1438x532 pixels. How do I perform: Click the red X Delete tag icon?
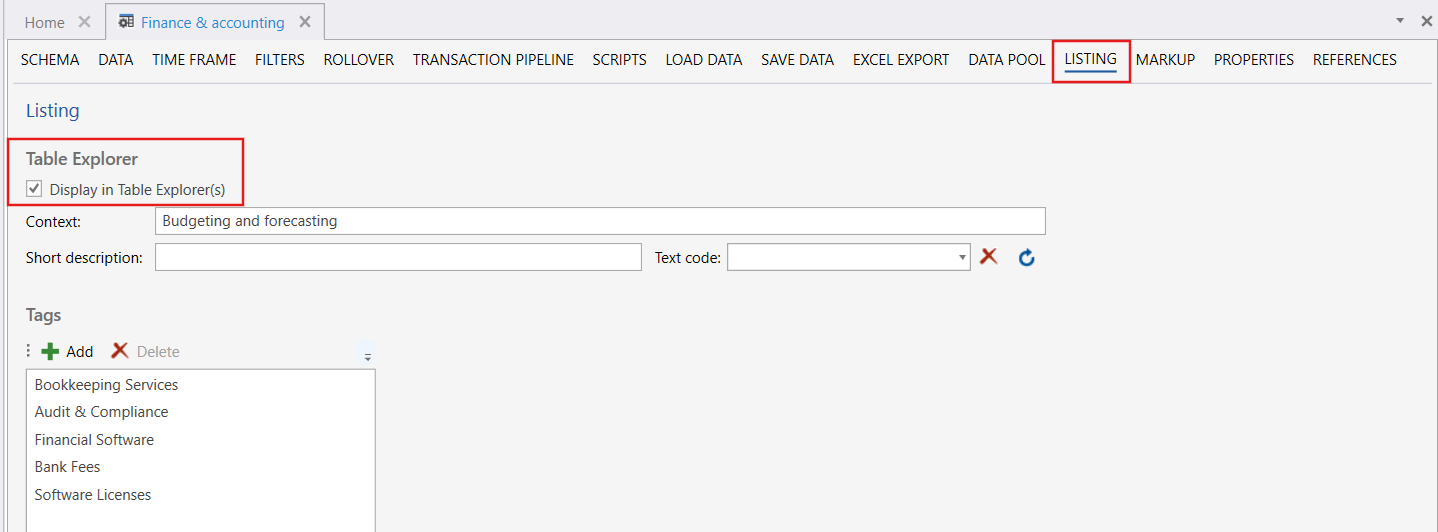[x=120, y=351]
